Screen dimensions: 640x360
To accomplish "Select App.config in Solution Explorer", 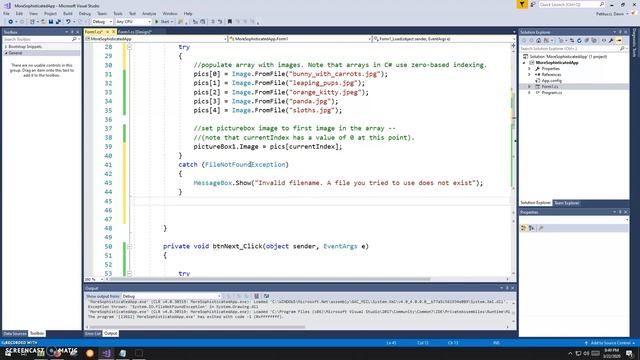I will [x=551, y=81].
